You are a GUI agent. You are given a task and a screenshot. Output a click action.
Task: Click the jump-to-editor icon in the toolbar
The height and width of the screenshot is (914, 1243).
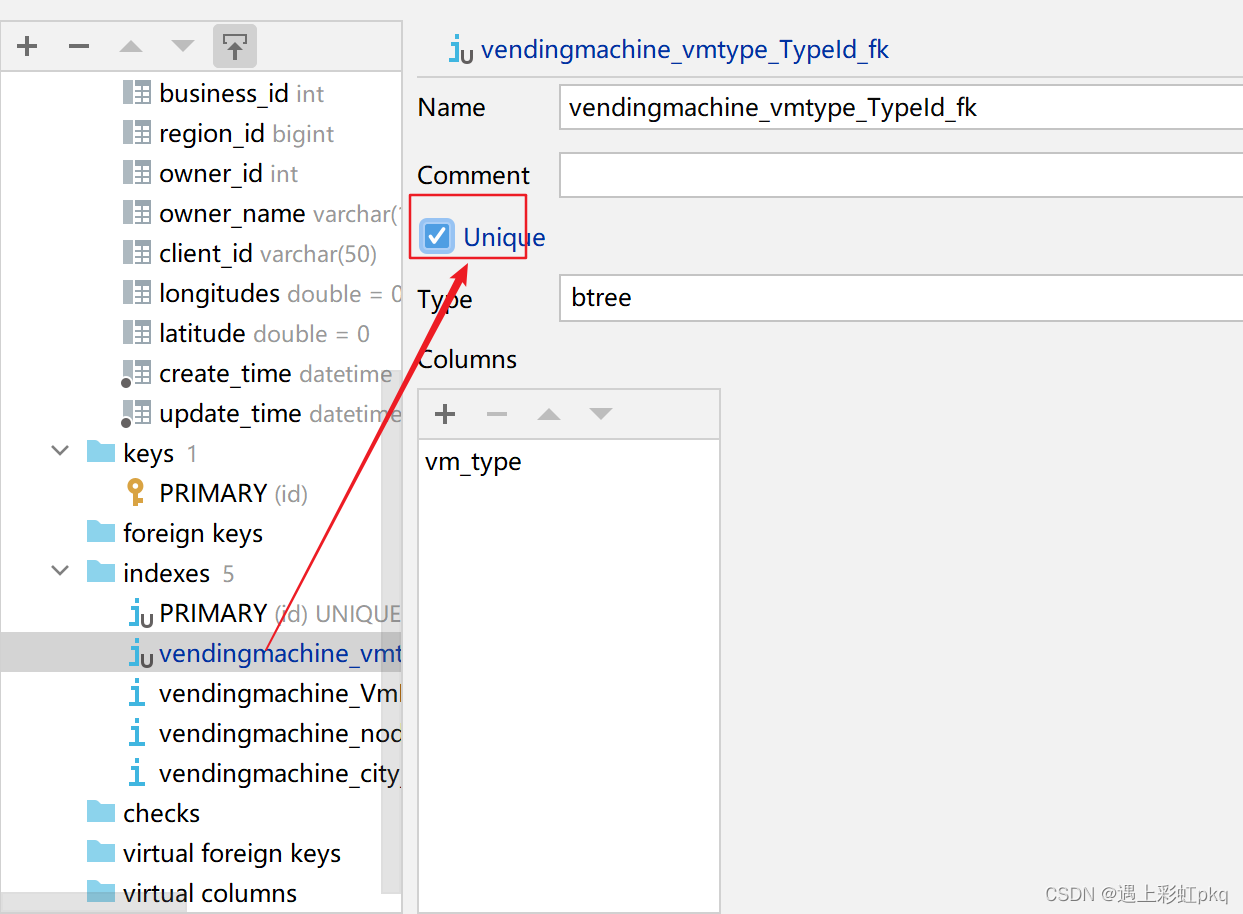(235, 45)
